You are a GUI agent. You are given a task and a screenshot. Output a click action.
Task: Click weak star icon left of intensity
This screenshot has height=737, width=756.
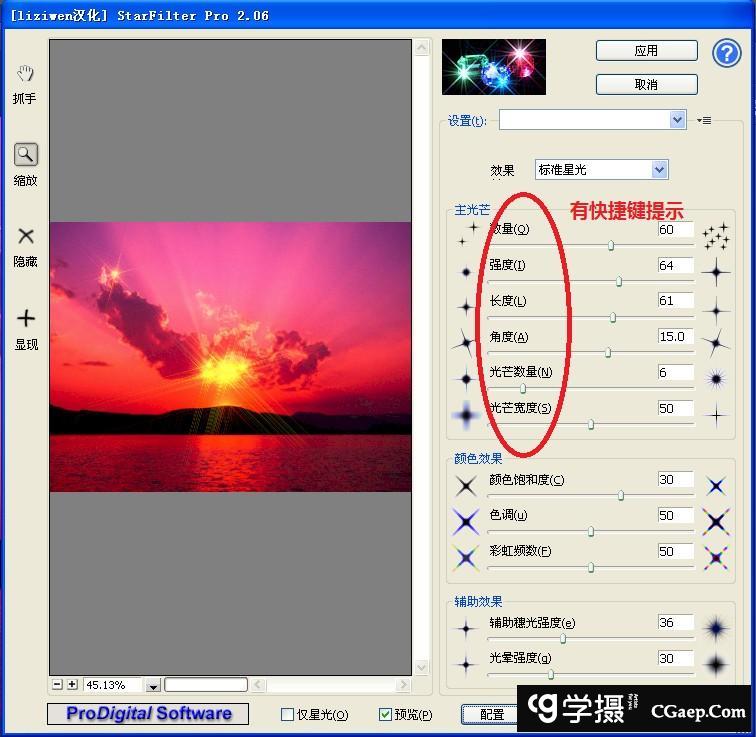(466, 272)
